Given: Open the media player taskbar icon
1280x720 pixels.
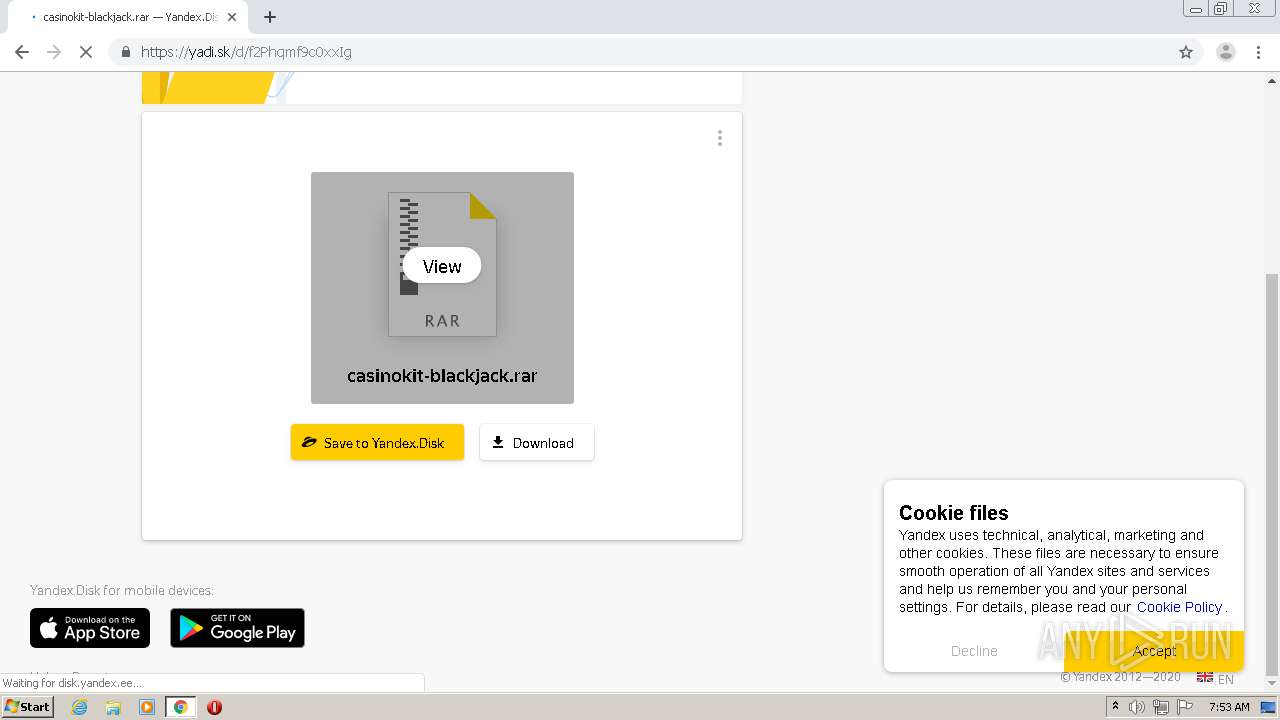Looking at the screenshot, I should point(147,707).
